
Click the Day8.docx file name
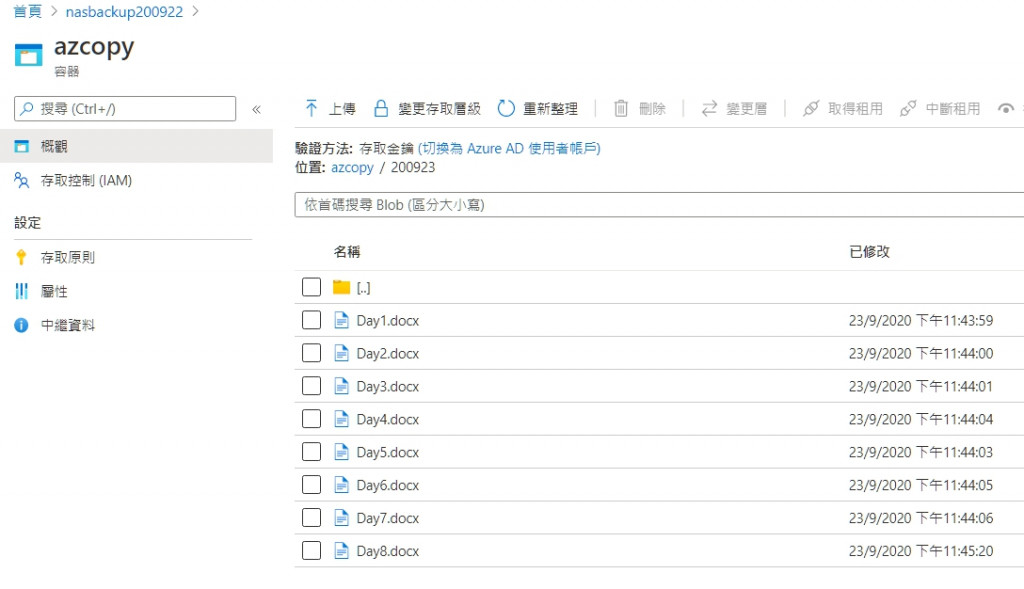point(387,551)
